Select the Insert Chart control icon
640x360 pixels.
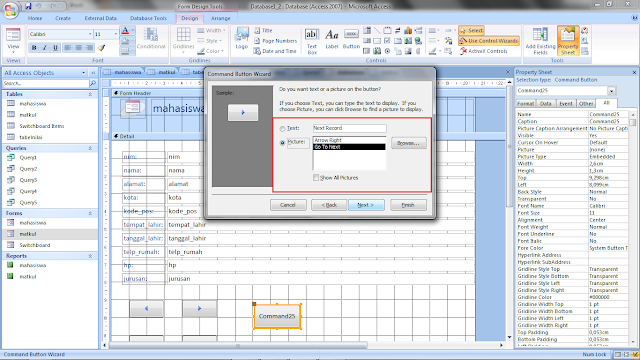point(408,31)
